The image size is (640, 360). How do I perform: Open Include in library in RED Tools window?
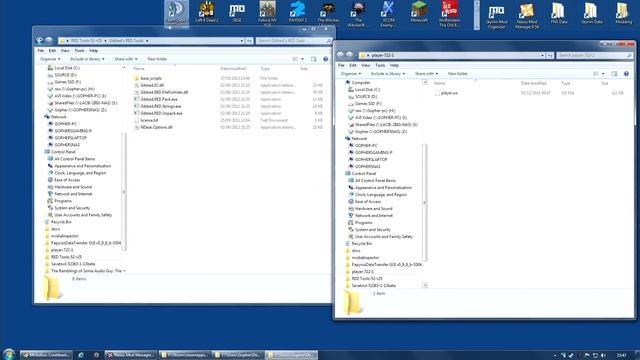click(87, 59)
